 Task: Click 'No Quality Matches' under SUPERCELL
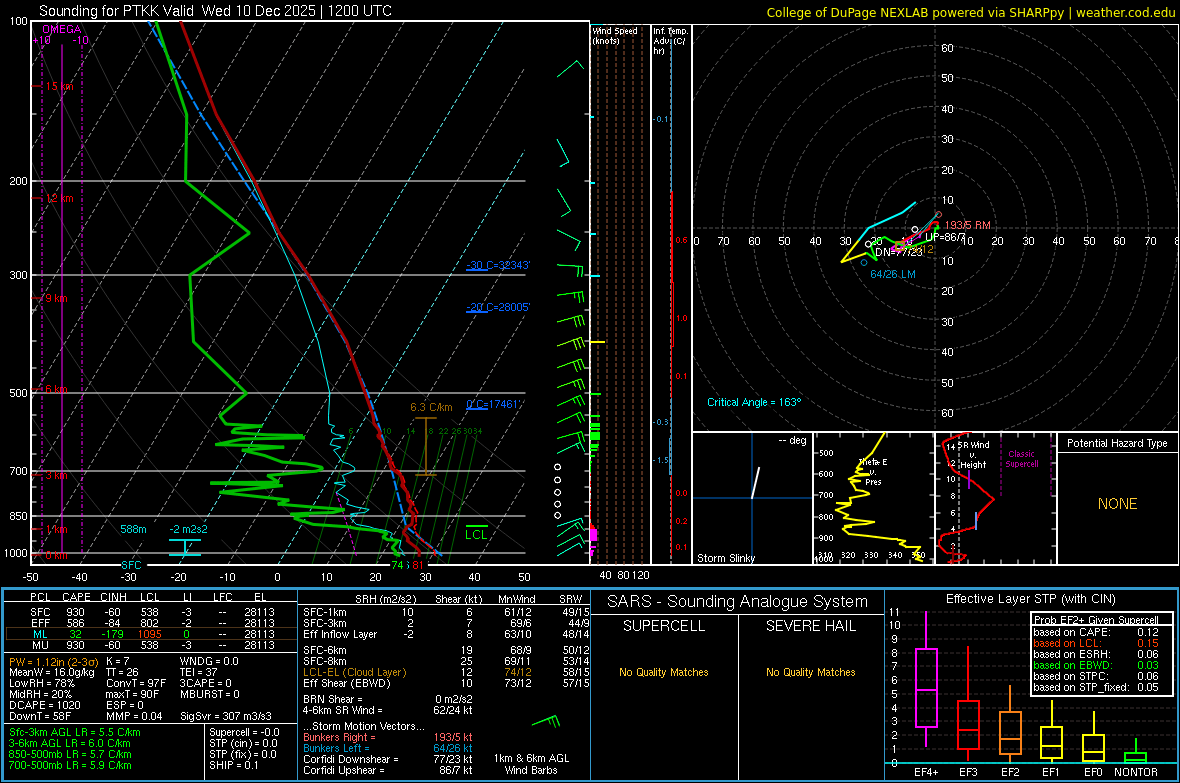(x=664, y=672)
